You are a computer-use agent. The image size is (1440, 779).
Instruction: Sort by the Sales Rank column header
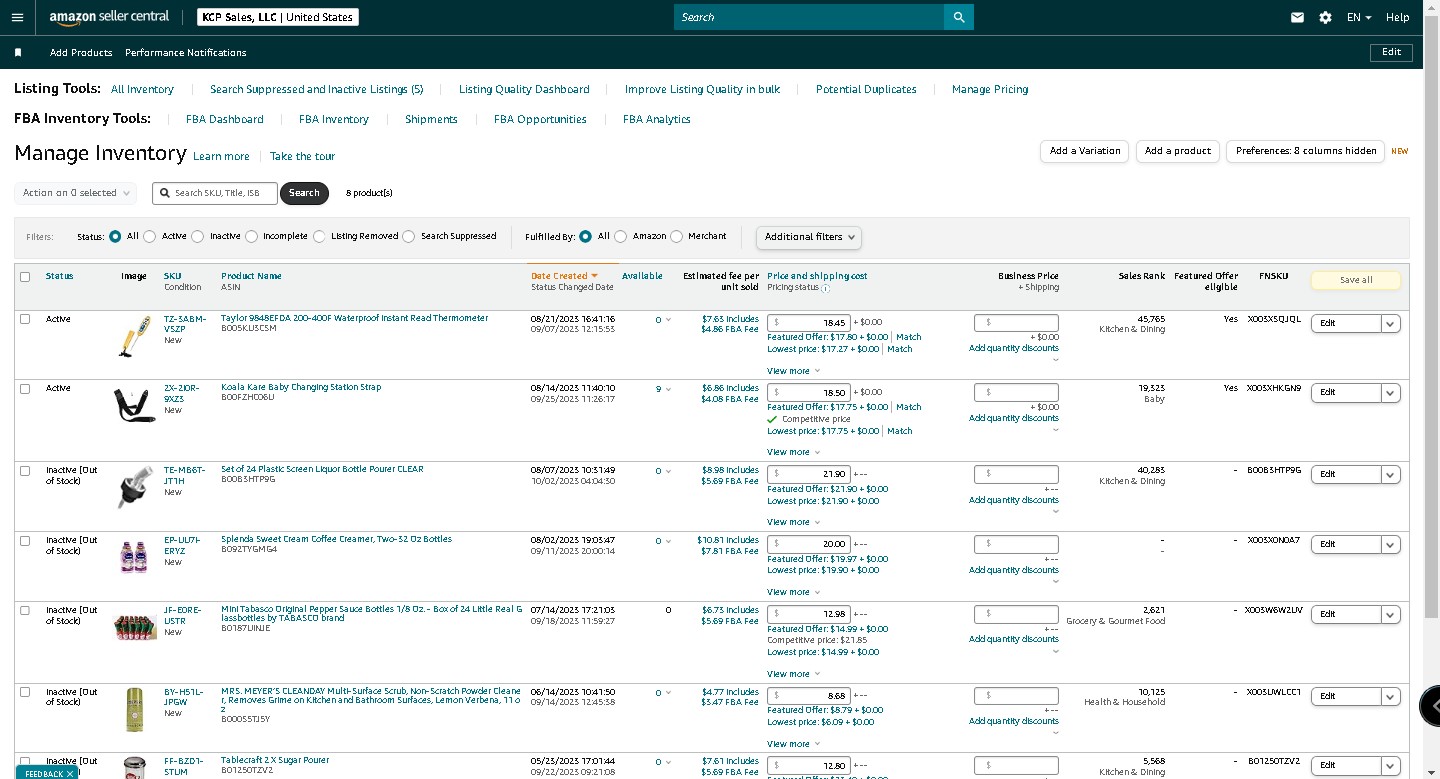[1141, 276]
